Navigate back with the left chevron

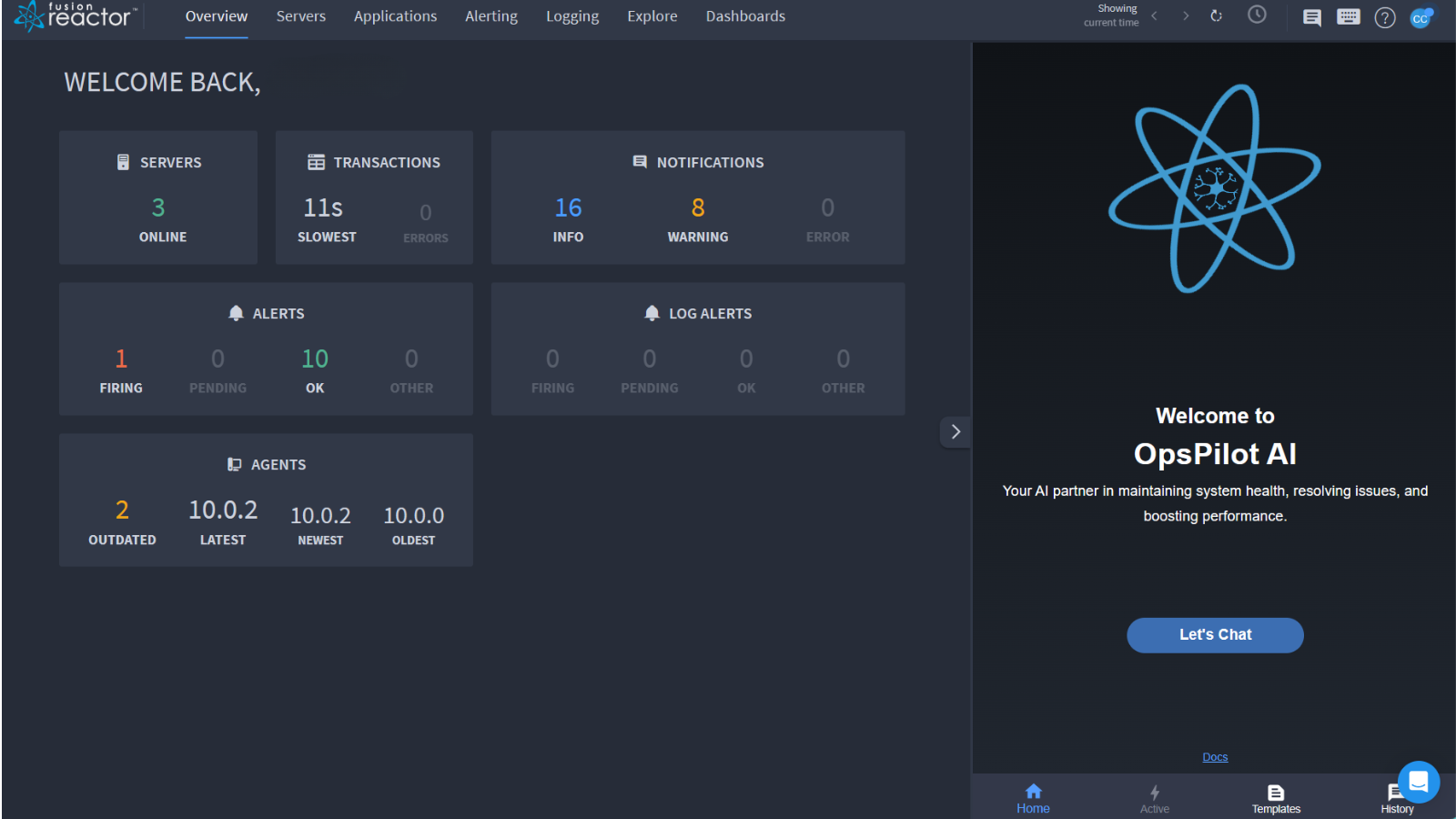click(1154, 15)
